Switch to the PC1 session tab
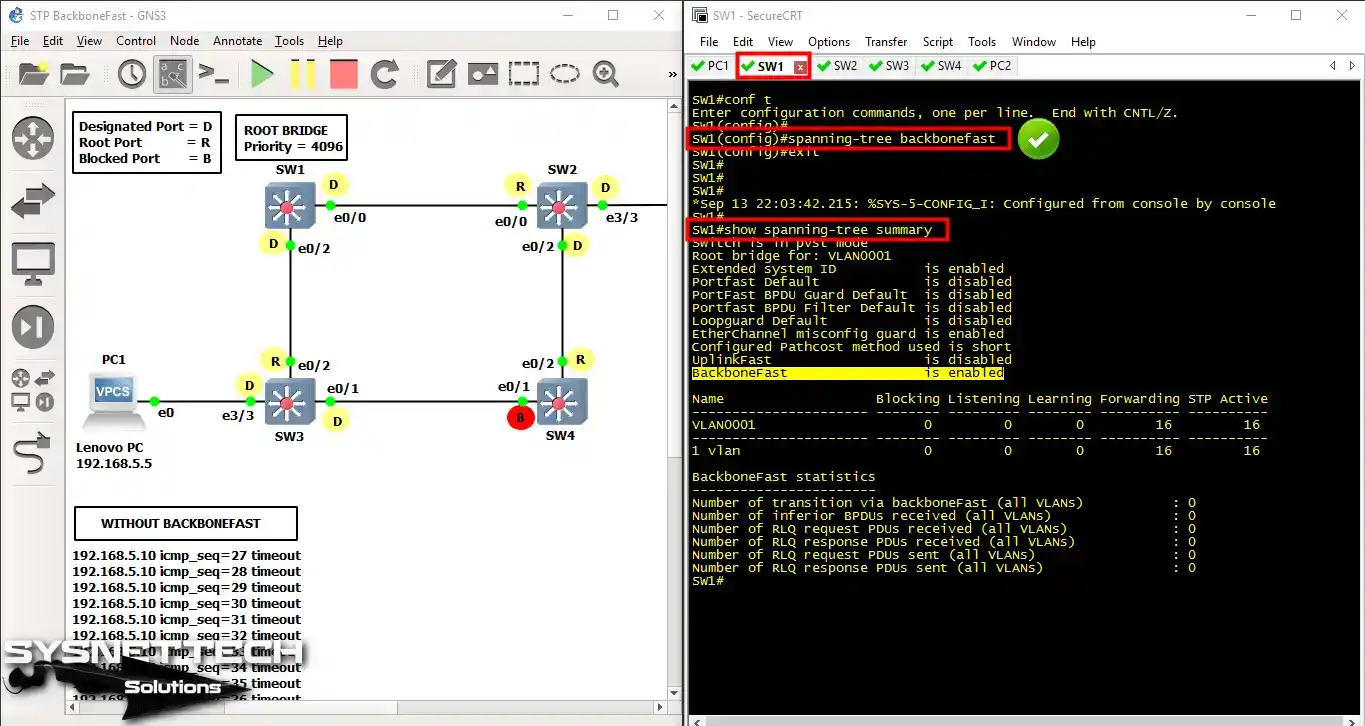The image size is (1365, 726). pos(711,66)
